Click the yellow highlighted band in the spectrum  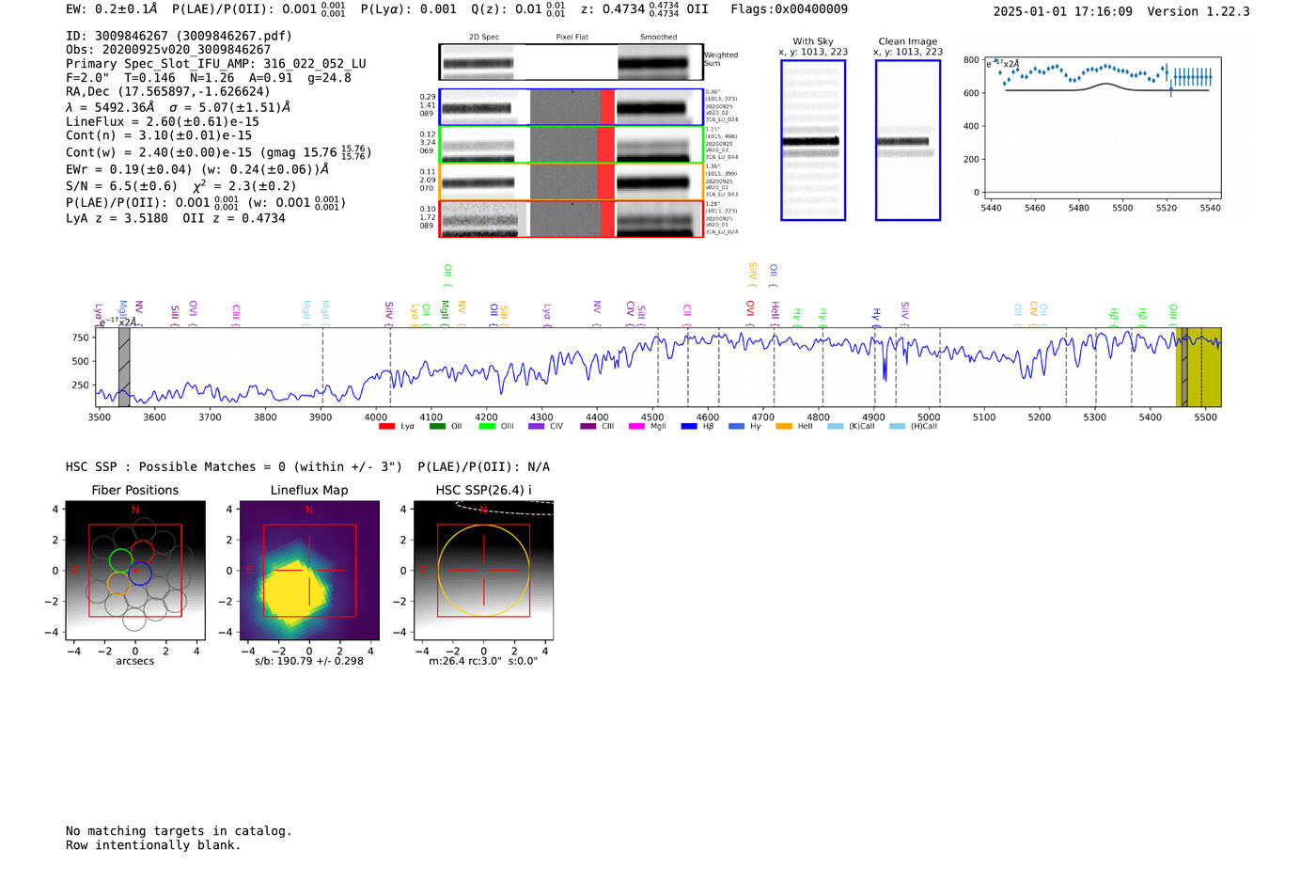click(x=1198, y=367)
